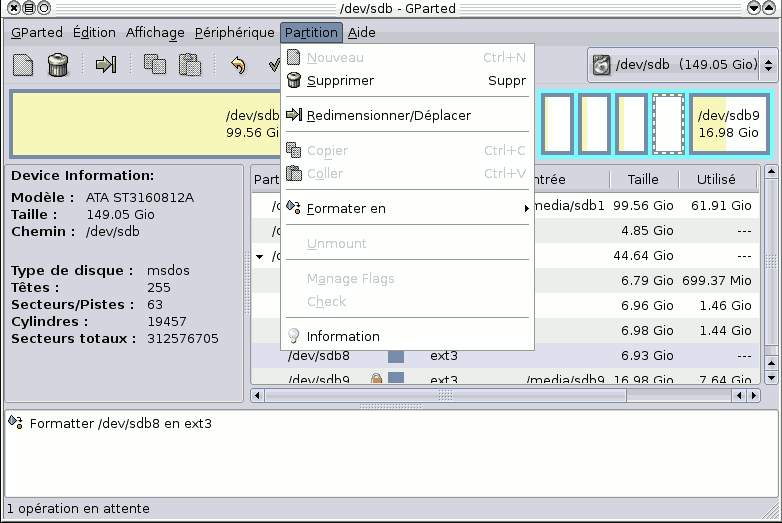Click the 44.64 Gio size cell

click(643, 255)
